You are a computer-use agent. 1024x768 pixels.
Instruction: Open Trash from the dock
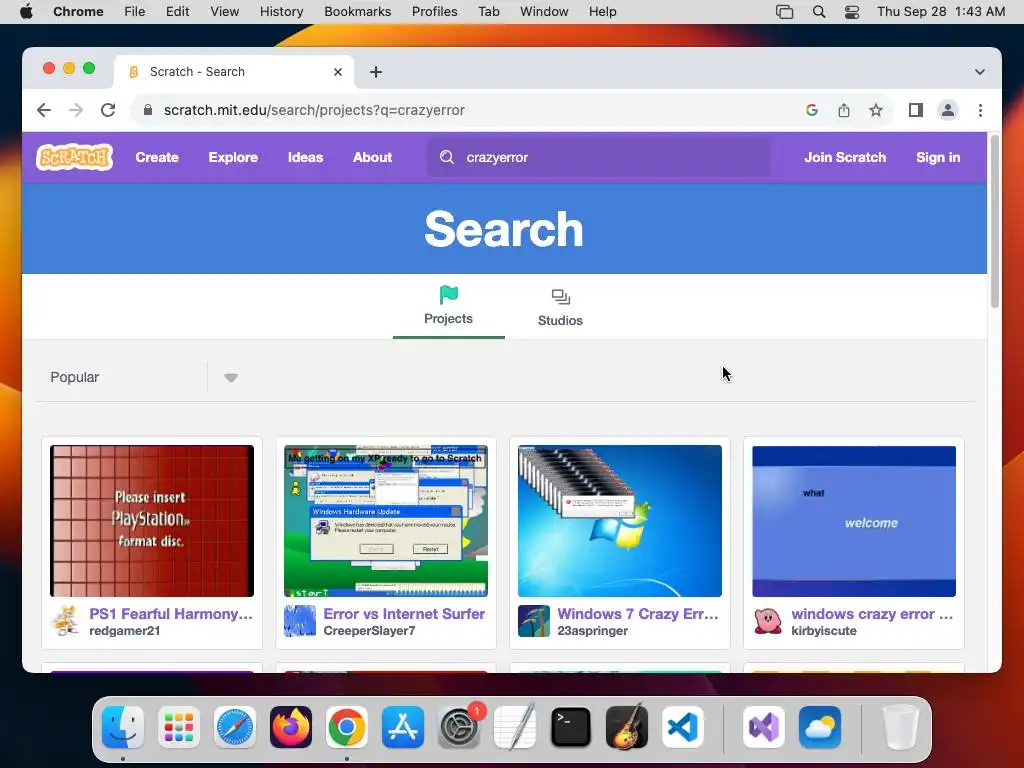(x=901, y=728)
